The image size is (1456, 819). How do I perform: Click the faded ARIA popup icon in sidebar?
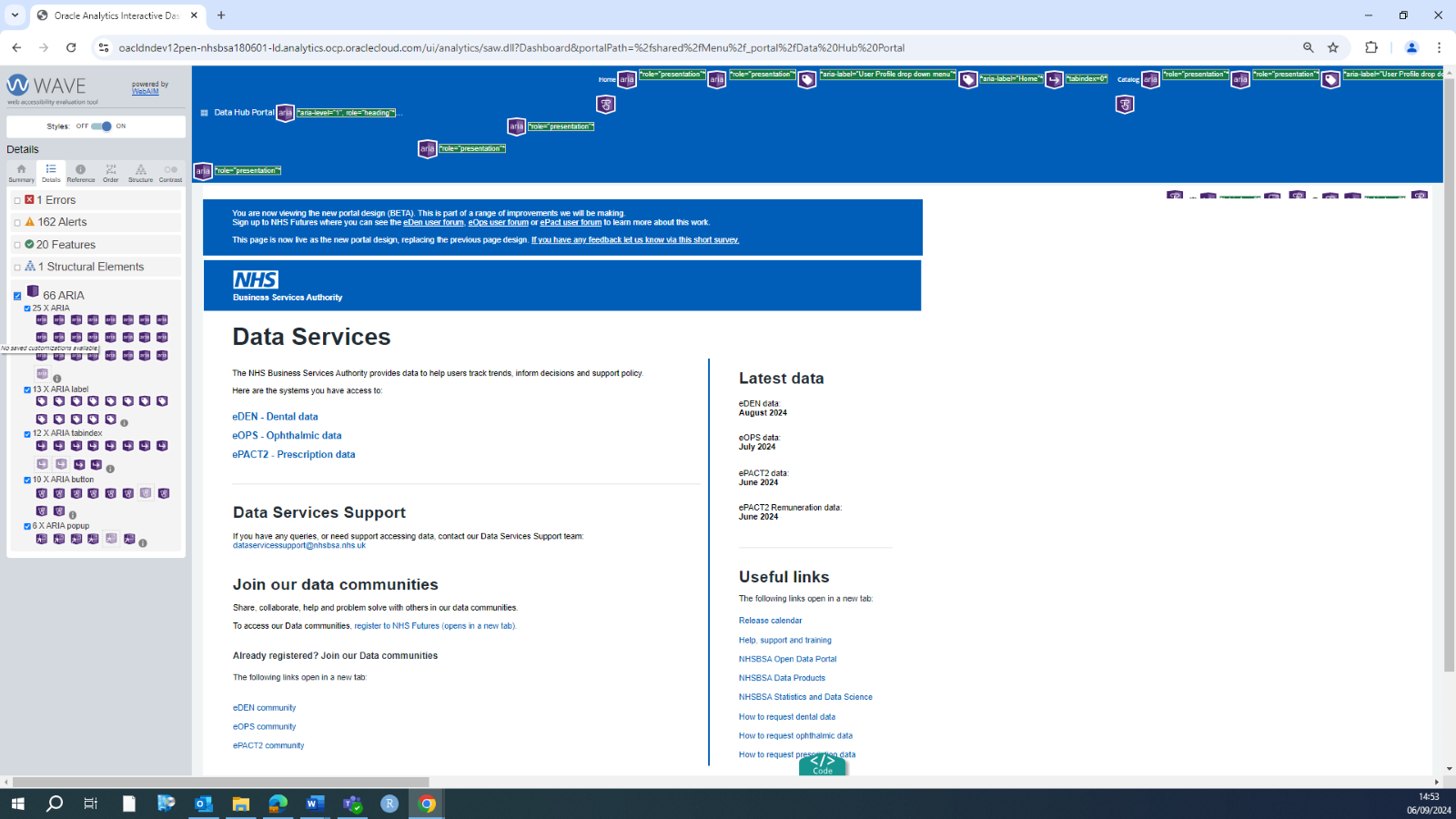pyautogui.click(x=111, y=539)
